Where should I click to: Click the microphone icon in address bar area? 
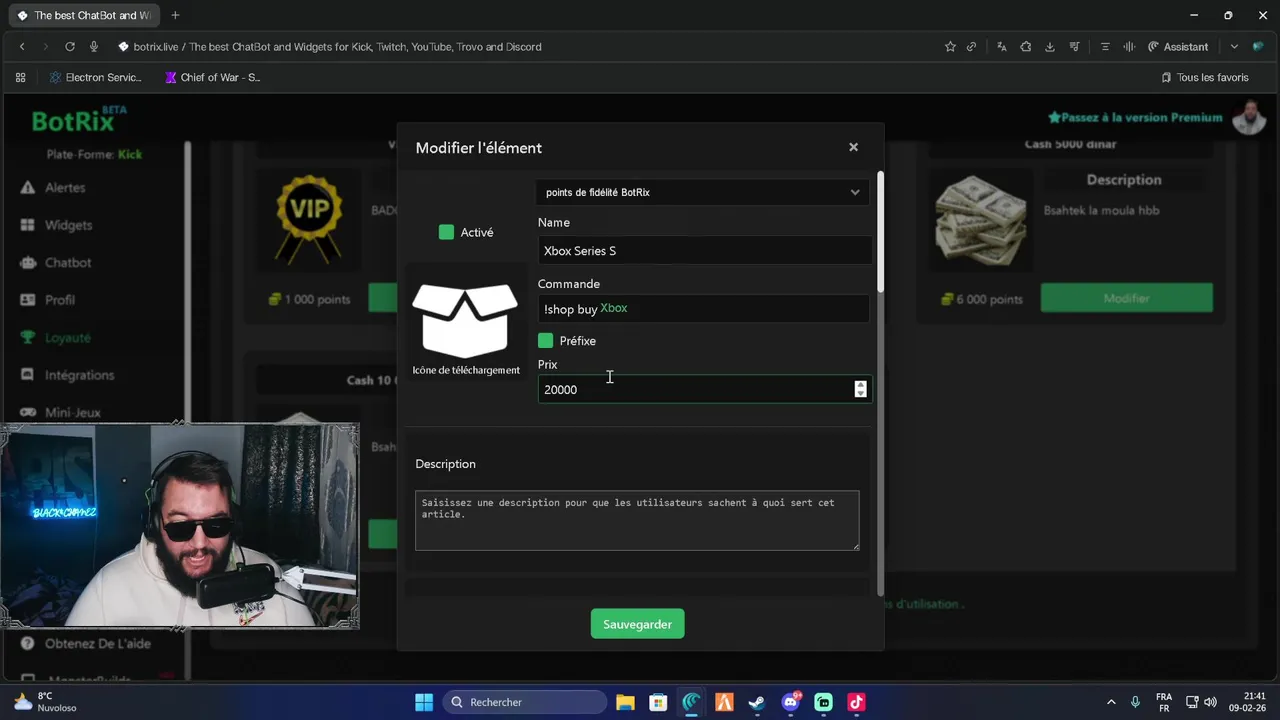[x=94, y=47]
